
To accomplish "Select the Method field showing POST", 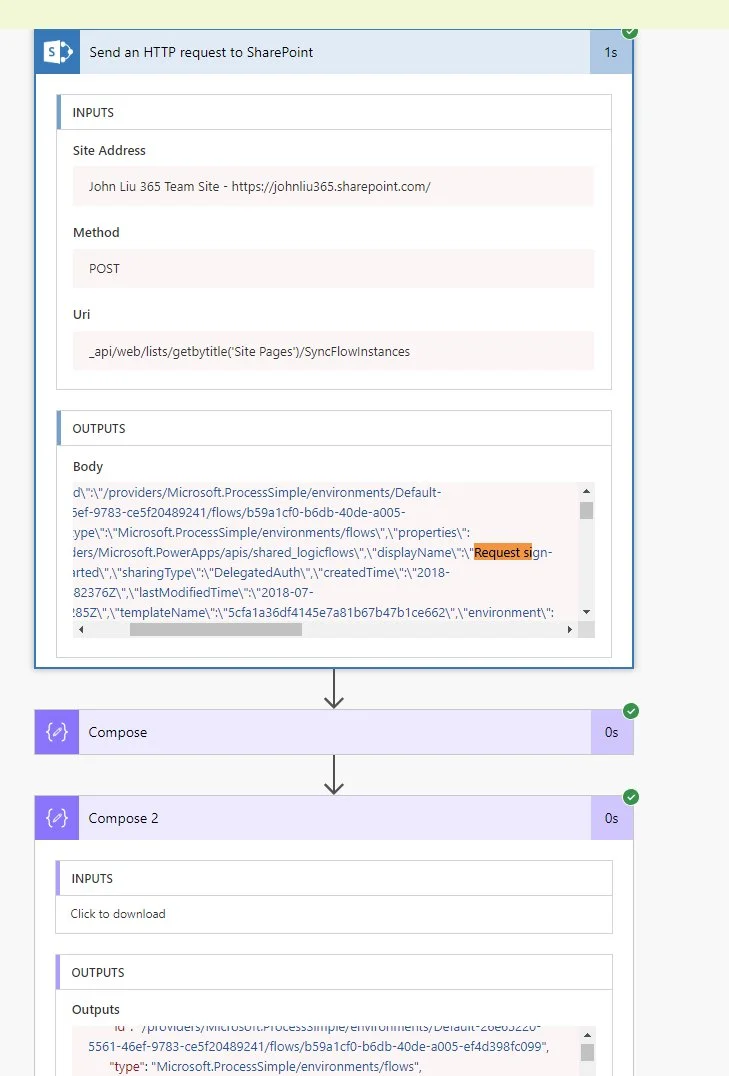I will click(x=333, y=269).
